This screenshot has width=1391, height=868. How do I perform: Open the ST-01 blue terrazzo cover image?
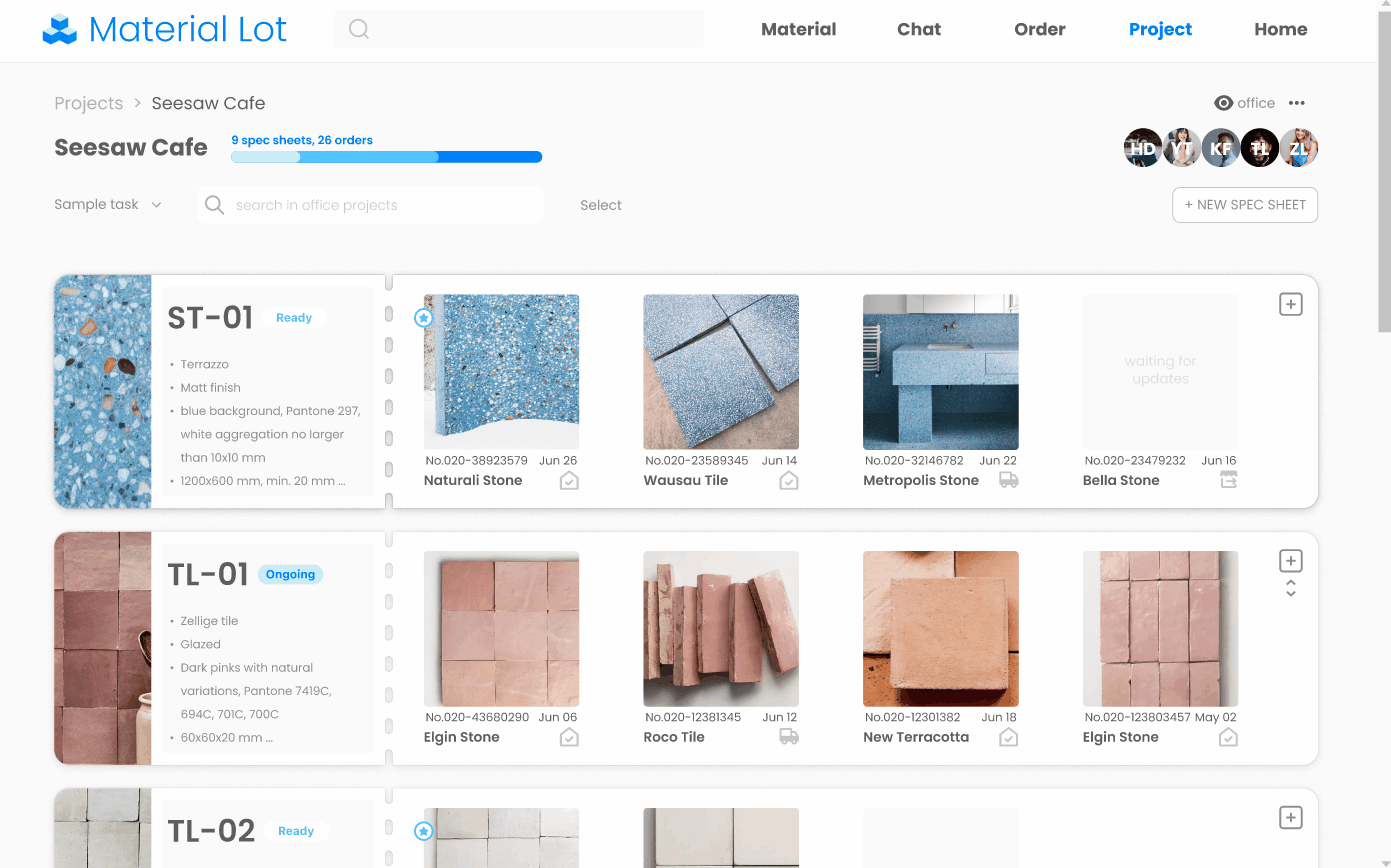point(103,391)
